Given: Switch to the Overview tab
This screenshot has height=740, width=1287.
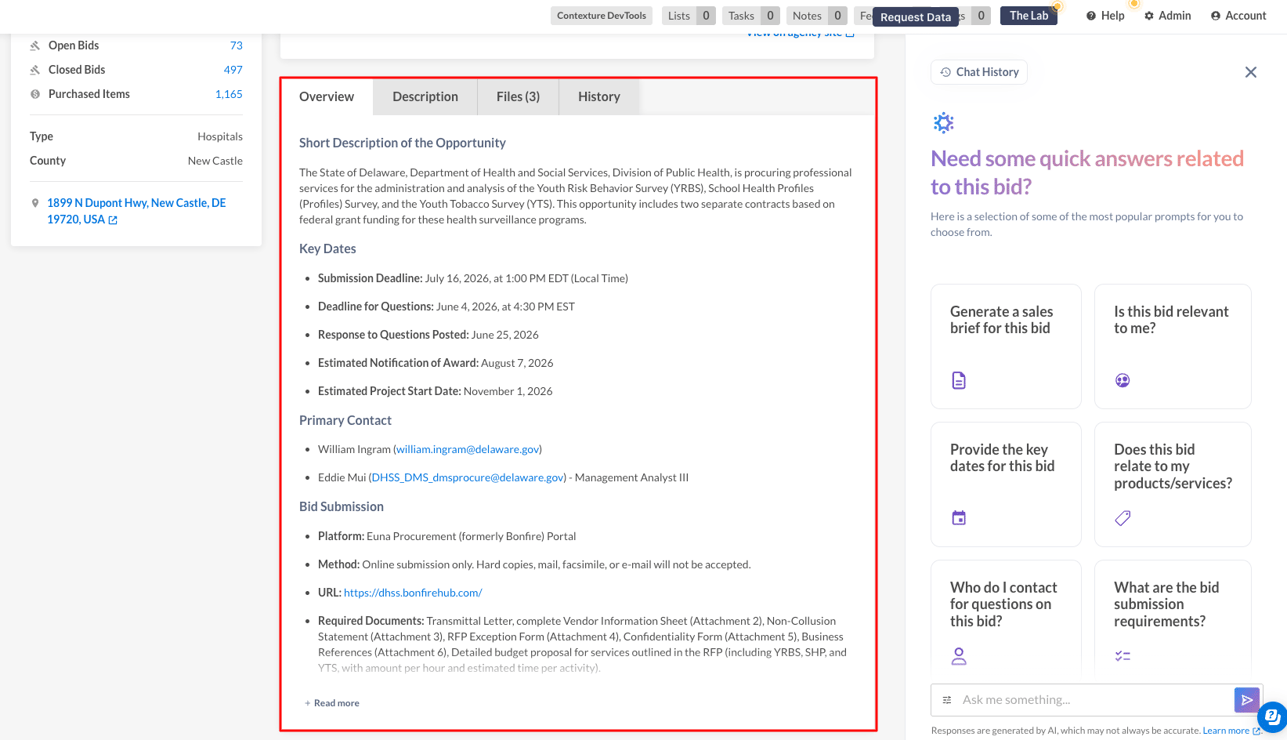Looking at the screenshot, I should coord(326,97).
